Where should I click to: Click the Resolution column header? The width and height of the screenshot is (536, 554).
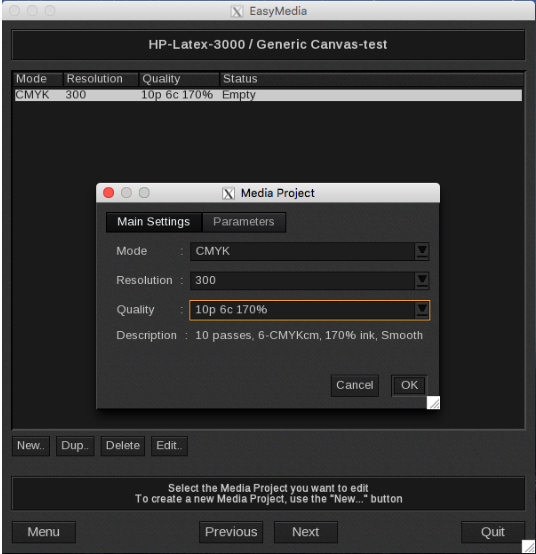tap(101, 79)
